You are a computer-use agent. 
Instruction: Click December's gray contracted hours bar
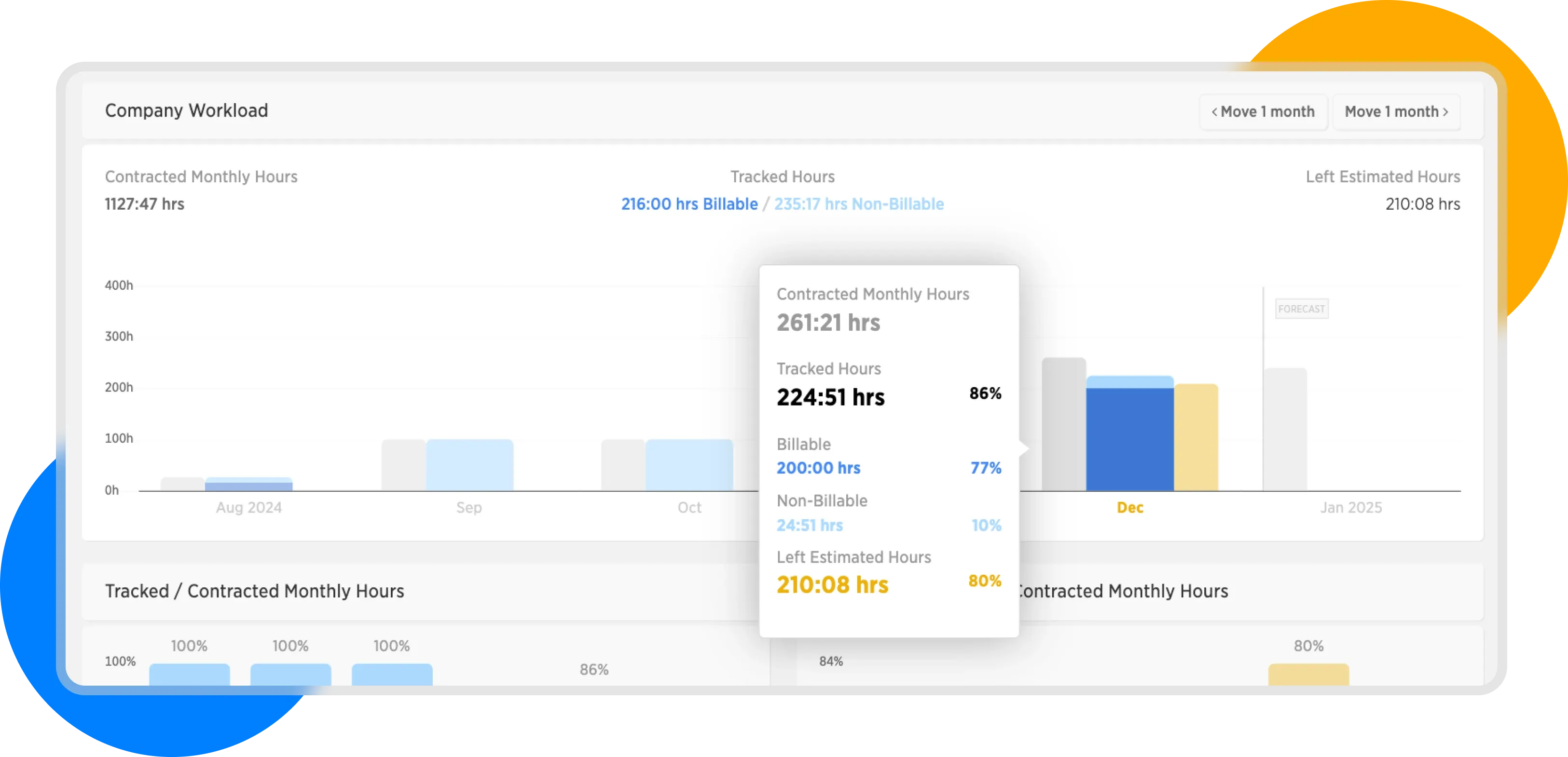coord(1063,424)
